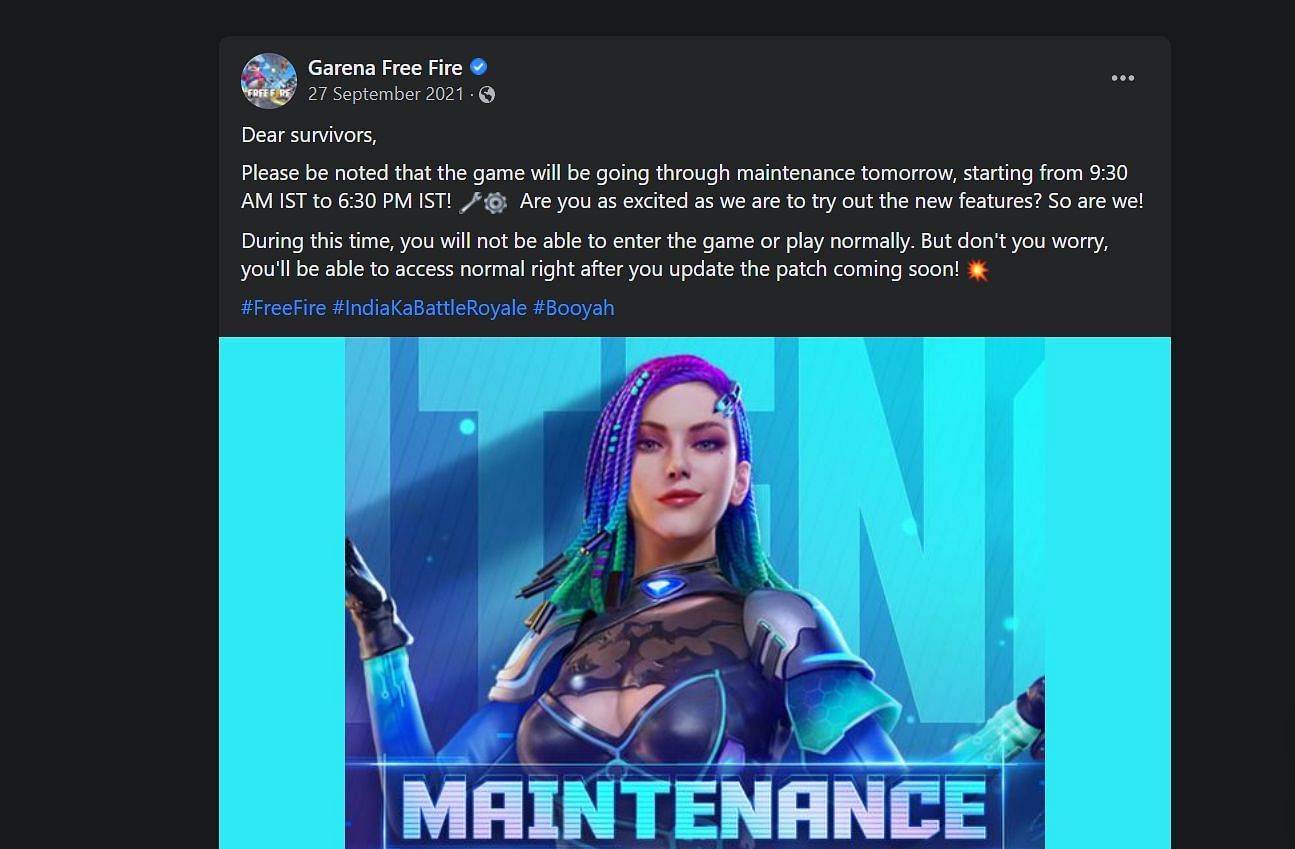Image resolution: width=1295 pixels, height=849 pixels.
Task: Open the #IndiaKaBattleRoyale hashtag
Action: click(x=430, y=308)
